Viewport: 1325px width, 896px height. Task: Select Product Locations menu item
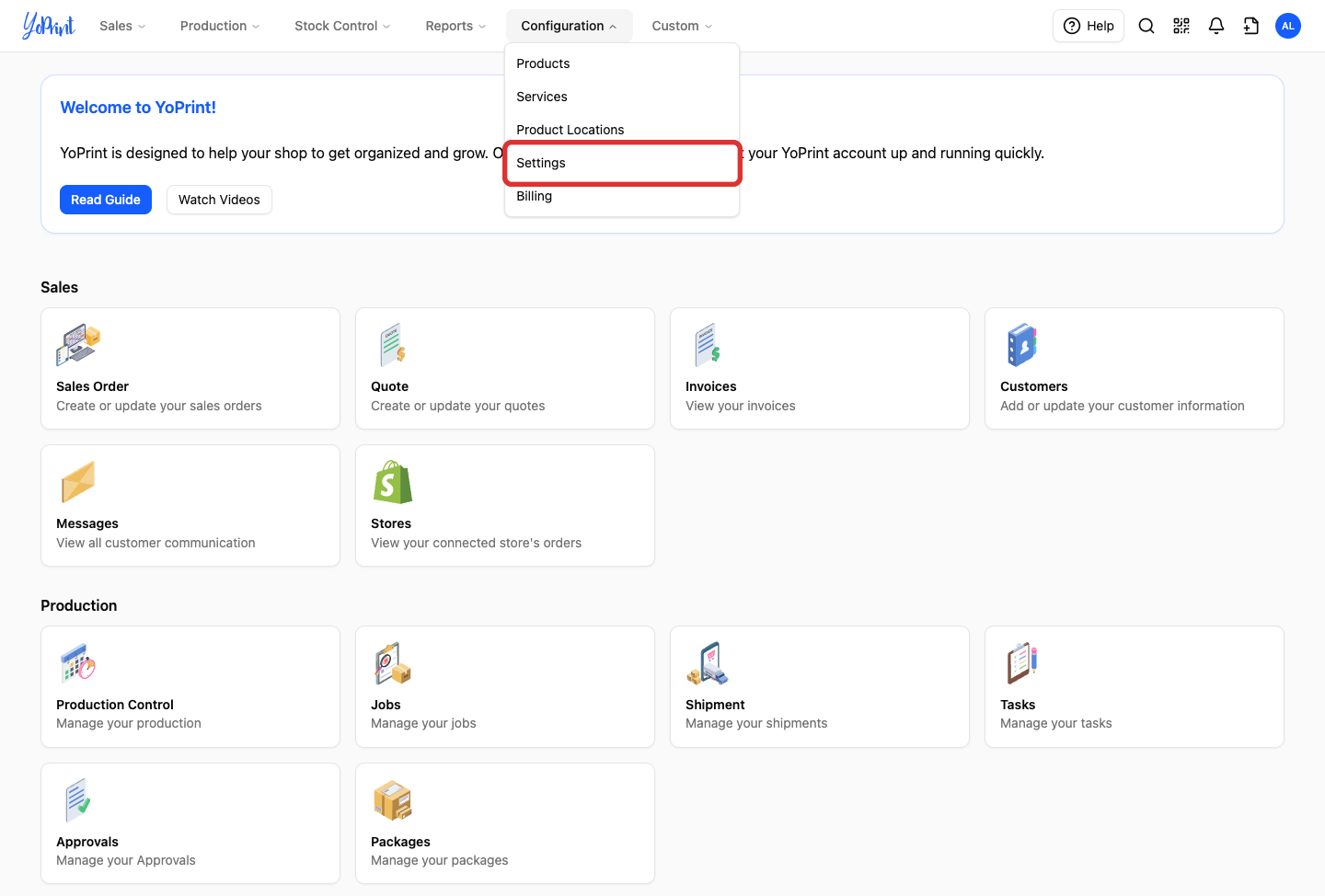point(622,130)
